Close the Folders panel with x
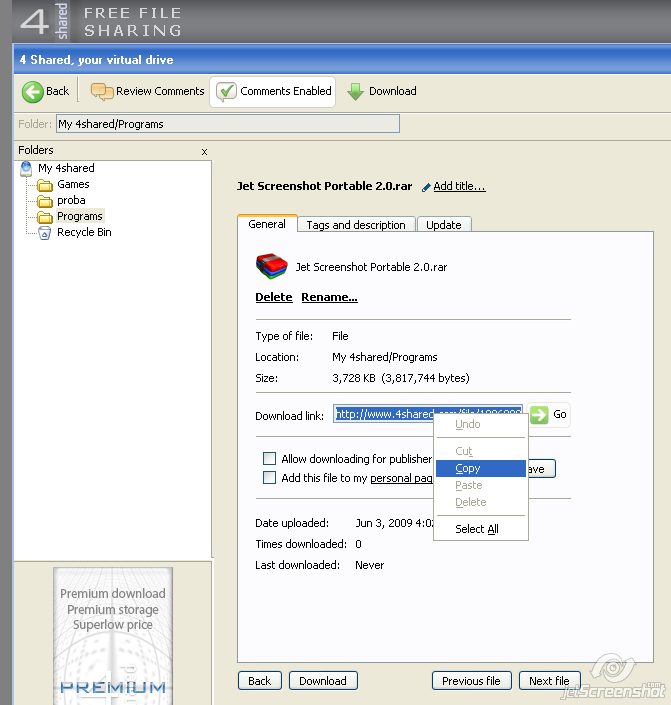The width and height of the screenshot is (671, 705). [204, 152]
